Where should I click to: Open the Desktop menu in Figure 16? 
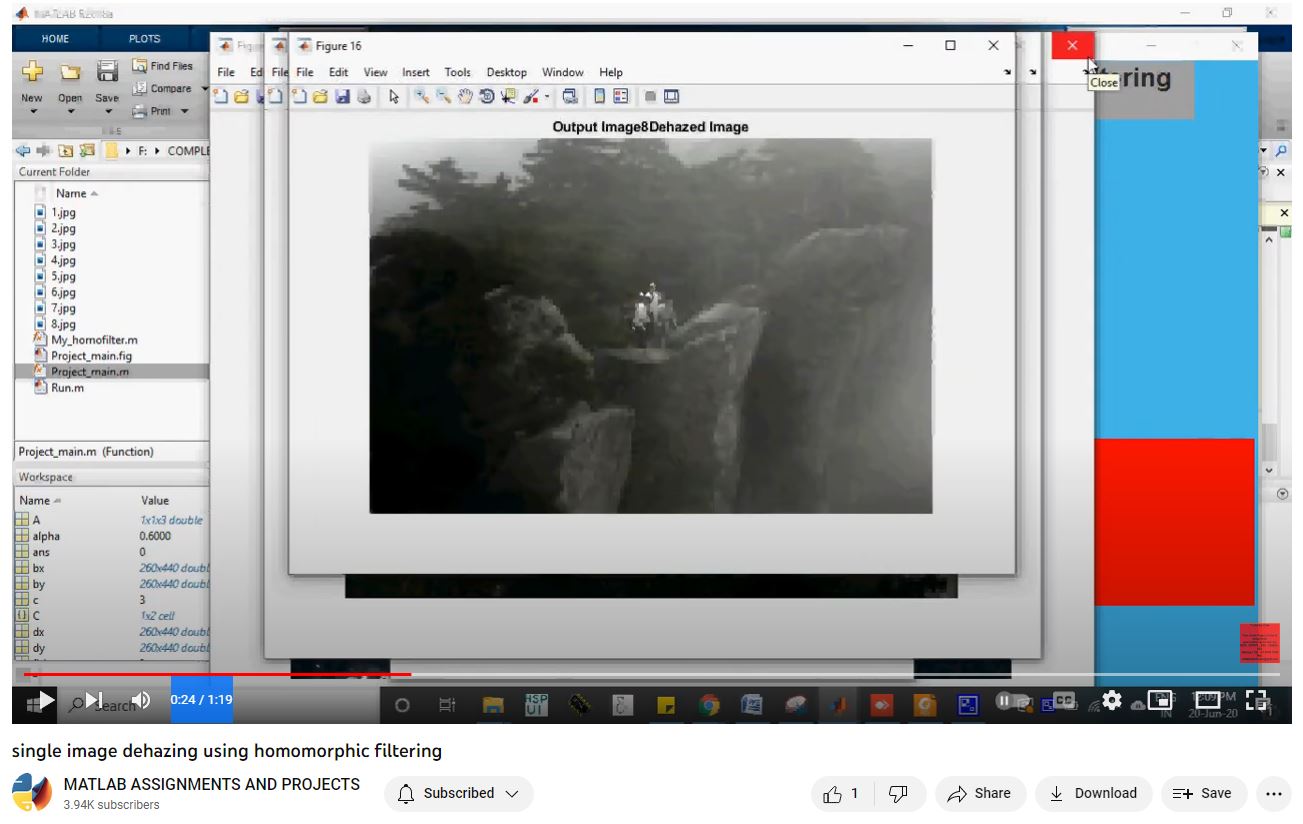(x=506, y=72)
